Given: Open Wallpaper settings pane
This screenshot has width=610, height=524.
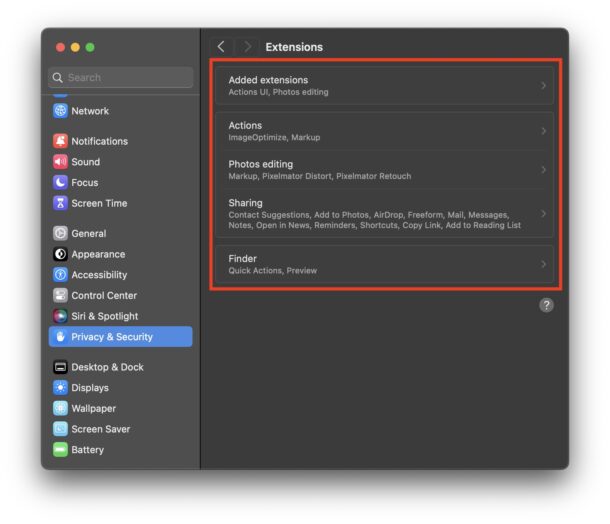Looking at the screenshot, I should click(93, 408).
